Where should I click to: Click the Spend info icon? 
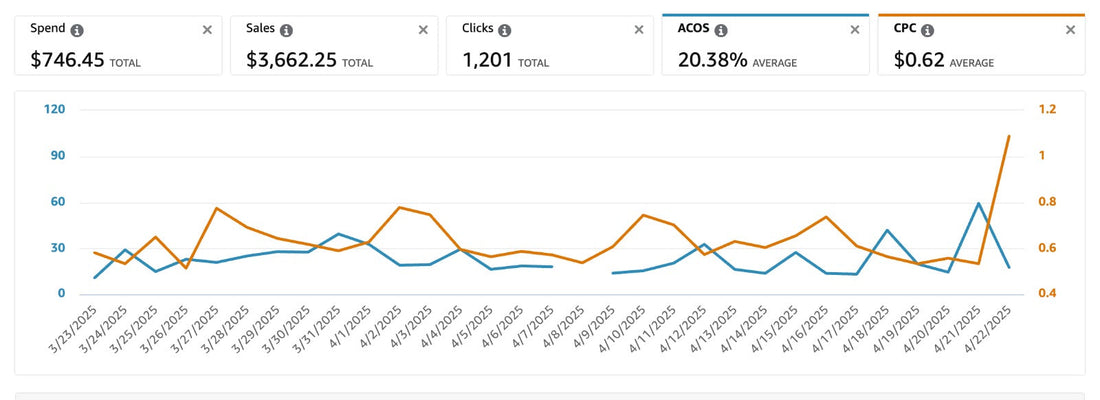pyautogui.click(x=78, y=30)
